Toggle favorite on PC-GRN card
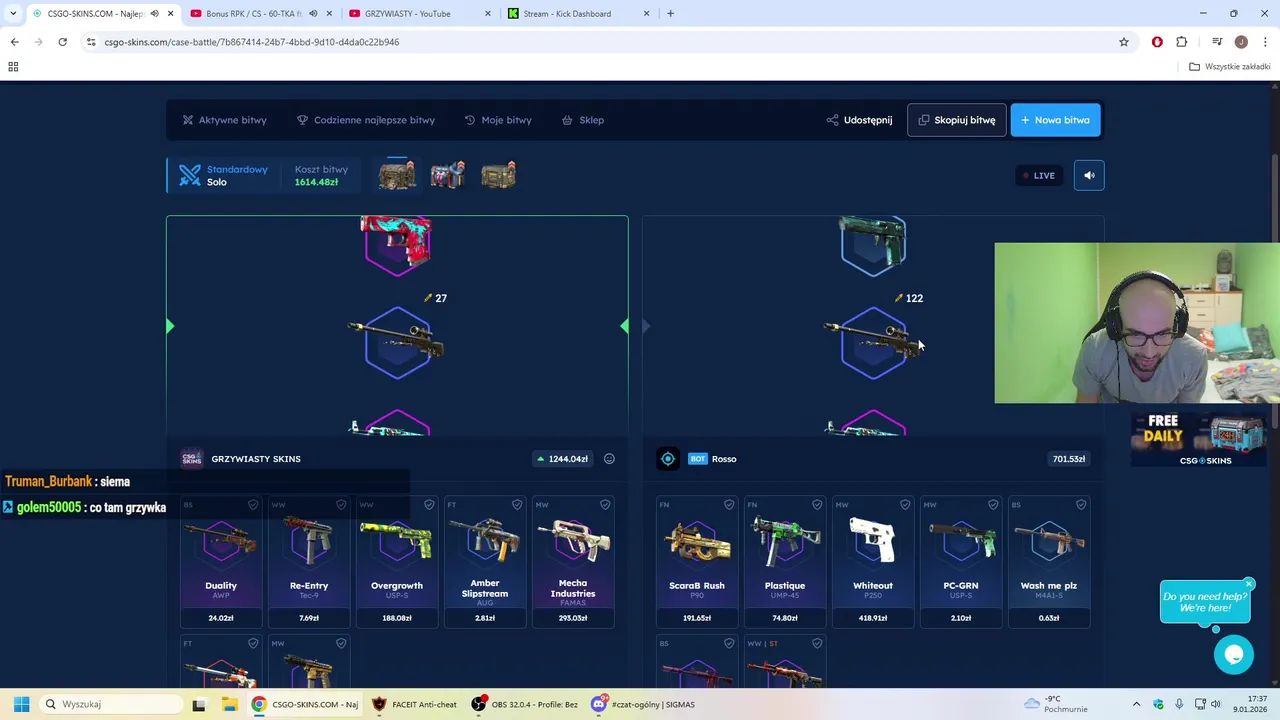 tap(993, 505)
